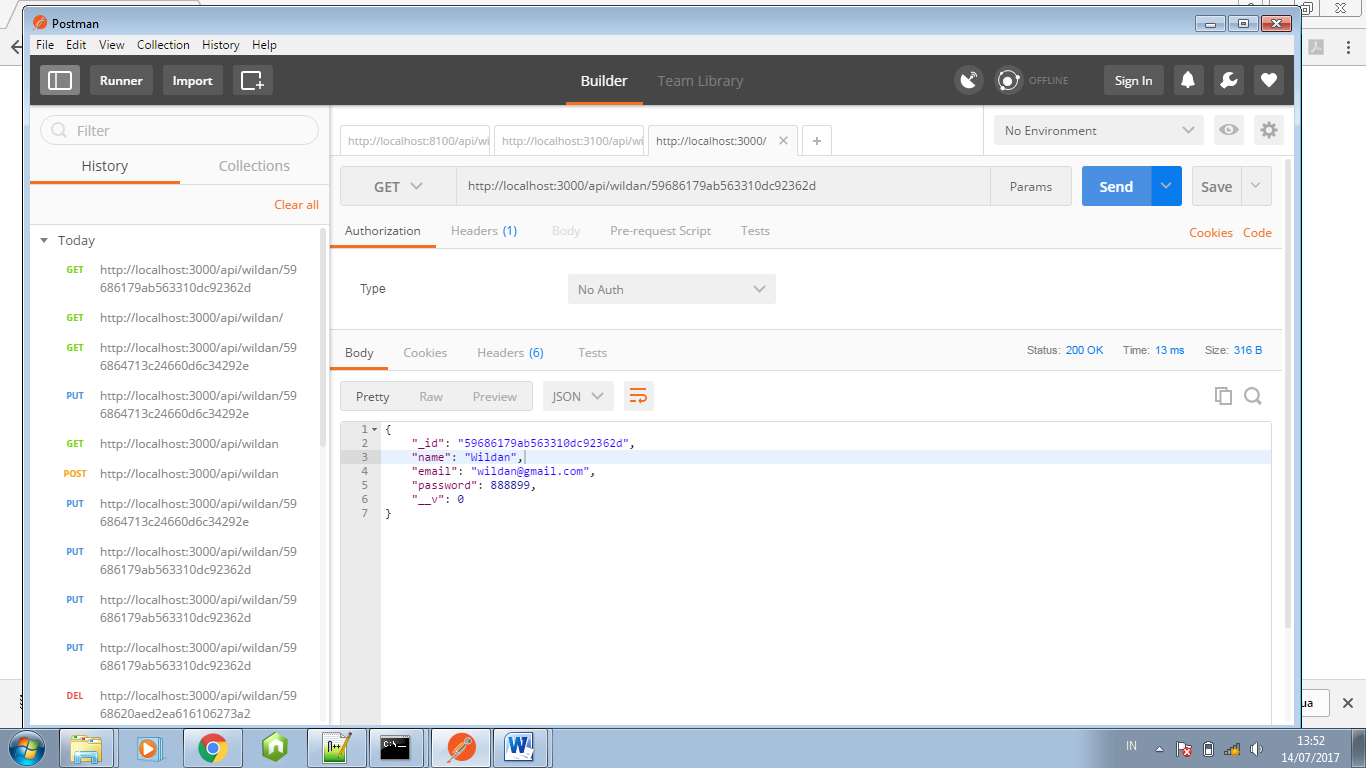Open the File menu
This screenshot has height=768, width=1366.
[x=45, y=45]
